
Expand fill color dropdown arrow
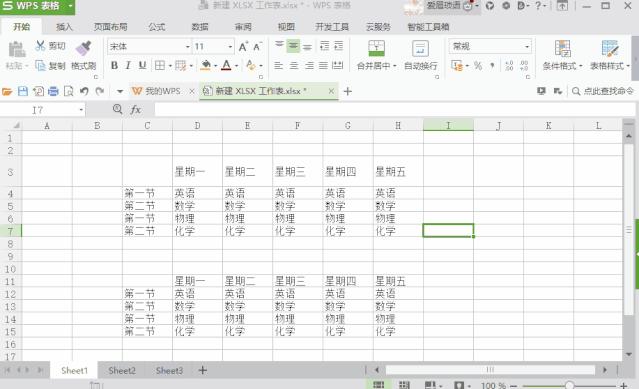click(216, 66)
